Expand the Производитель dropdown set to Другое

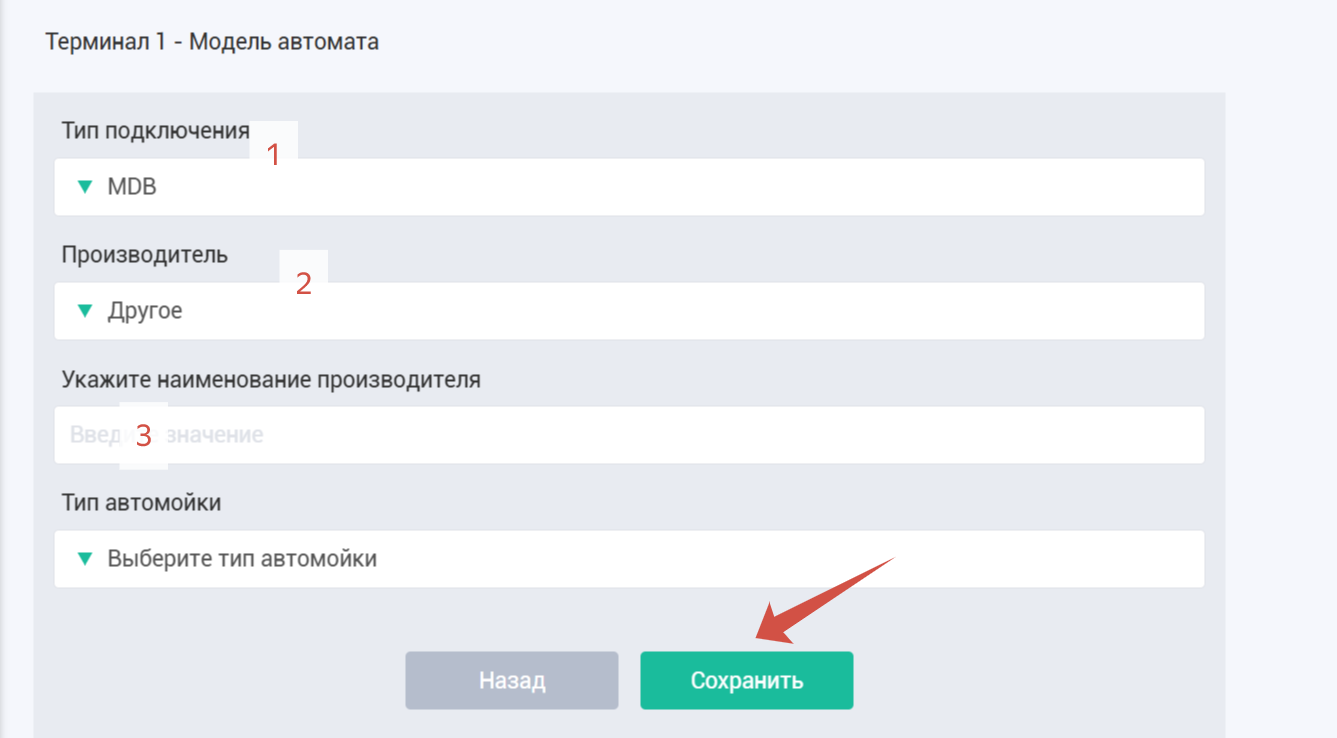[x=629, y=311]
